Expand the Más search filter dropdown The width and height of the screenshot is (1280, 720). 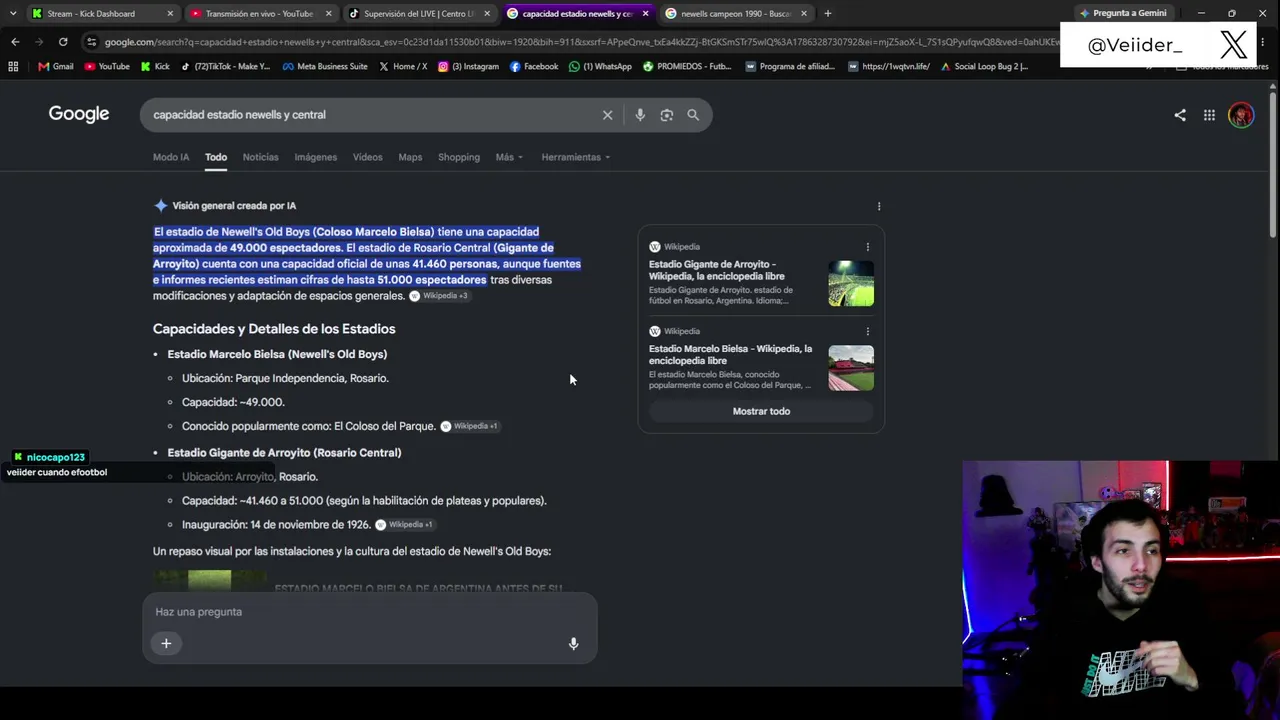509,157
